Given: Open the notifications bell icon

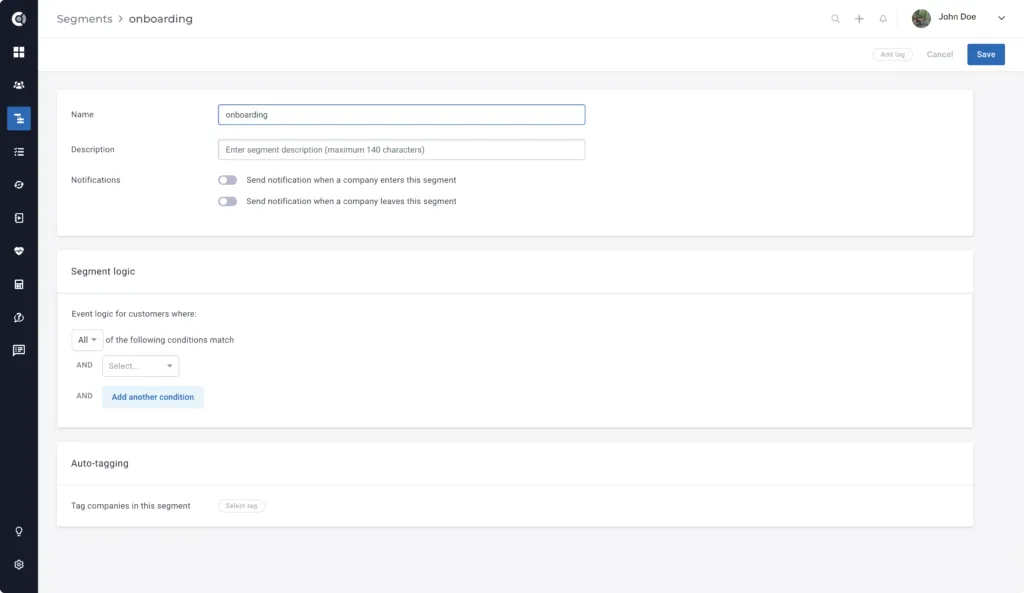Looking at the screenshot, I should click(x=883, y=19).
